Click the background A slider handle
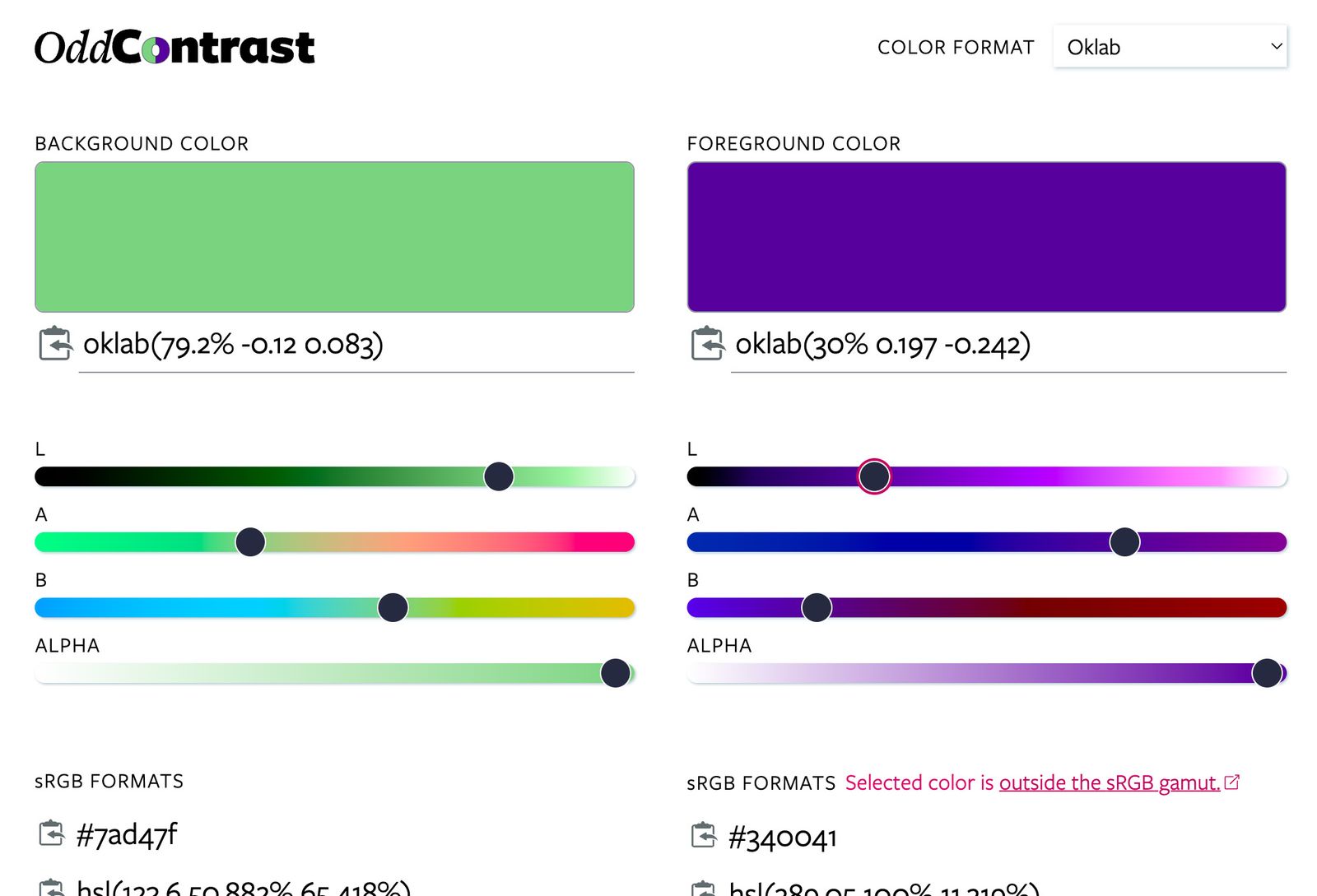Screen dimensions: 1317x896 click(250, 541)
